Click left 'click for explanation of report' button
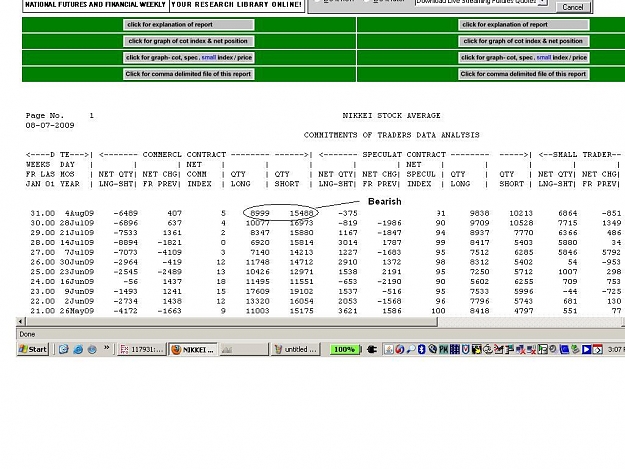Screen dimensions: 625x469 189,25
